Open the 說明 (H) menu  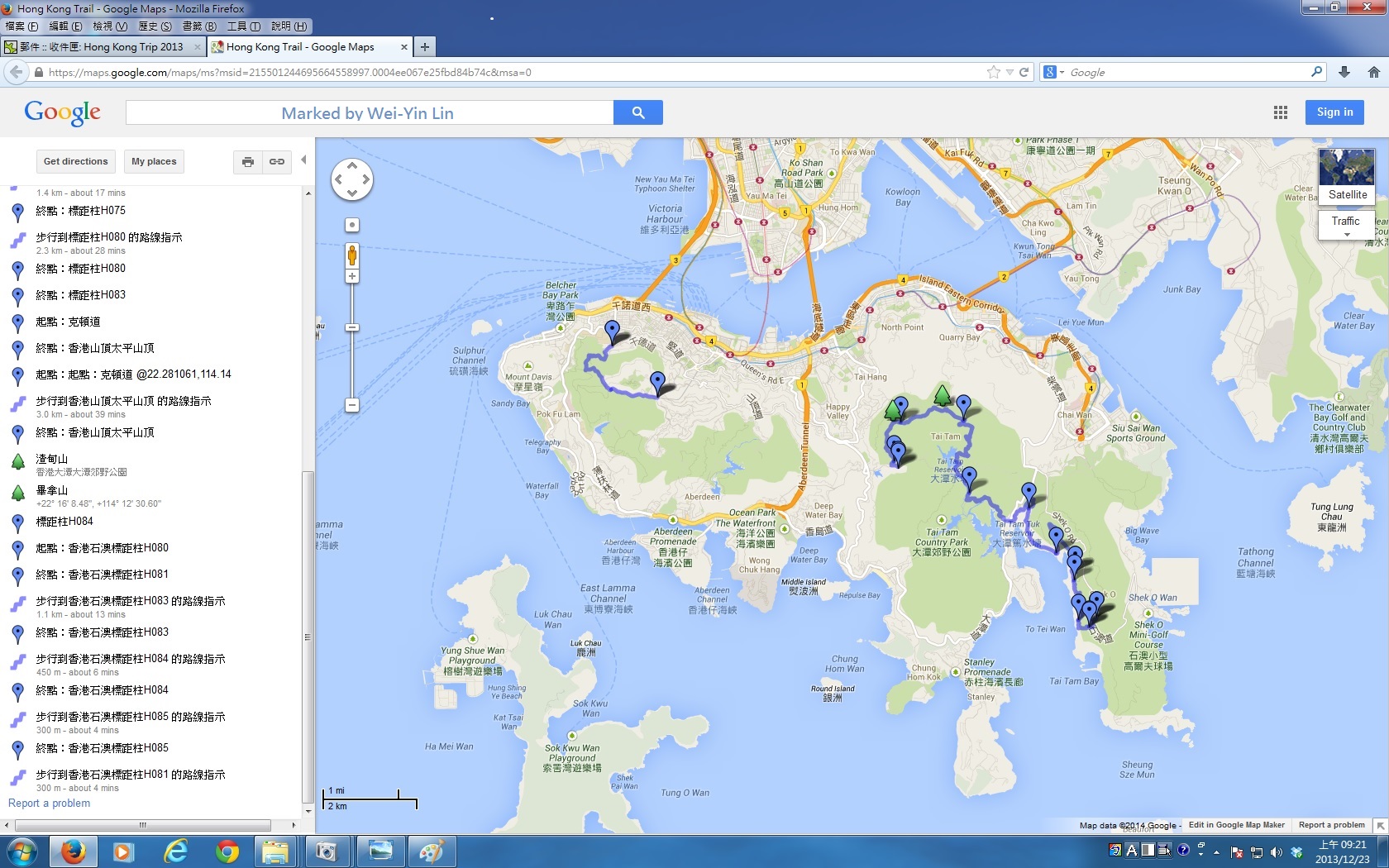click(x=289, y=26)
